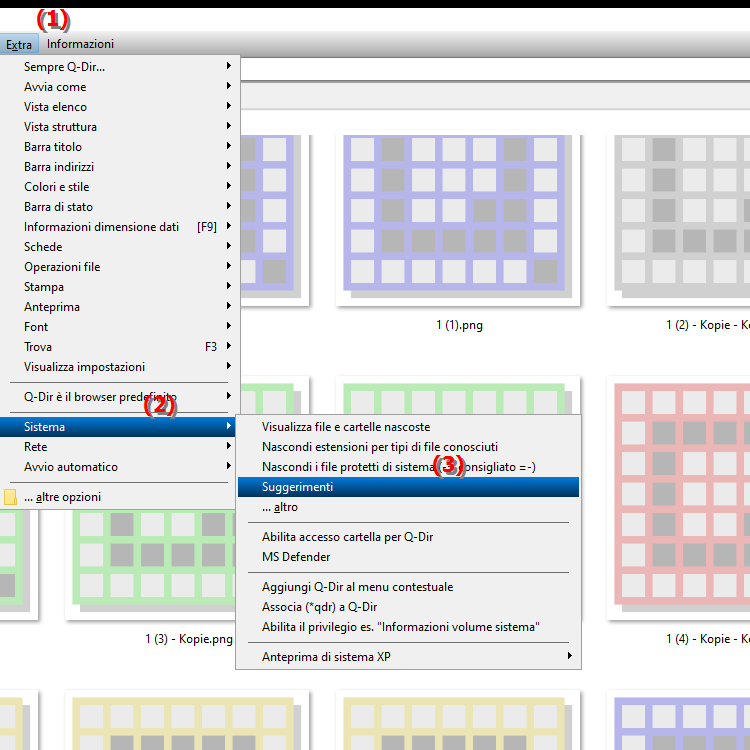Click the 1 (2) - Kopie file name
This screenshot has width=750, height=750.
(707, 325)
